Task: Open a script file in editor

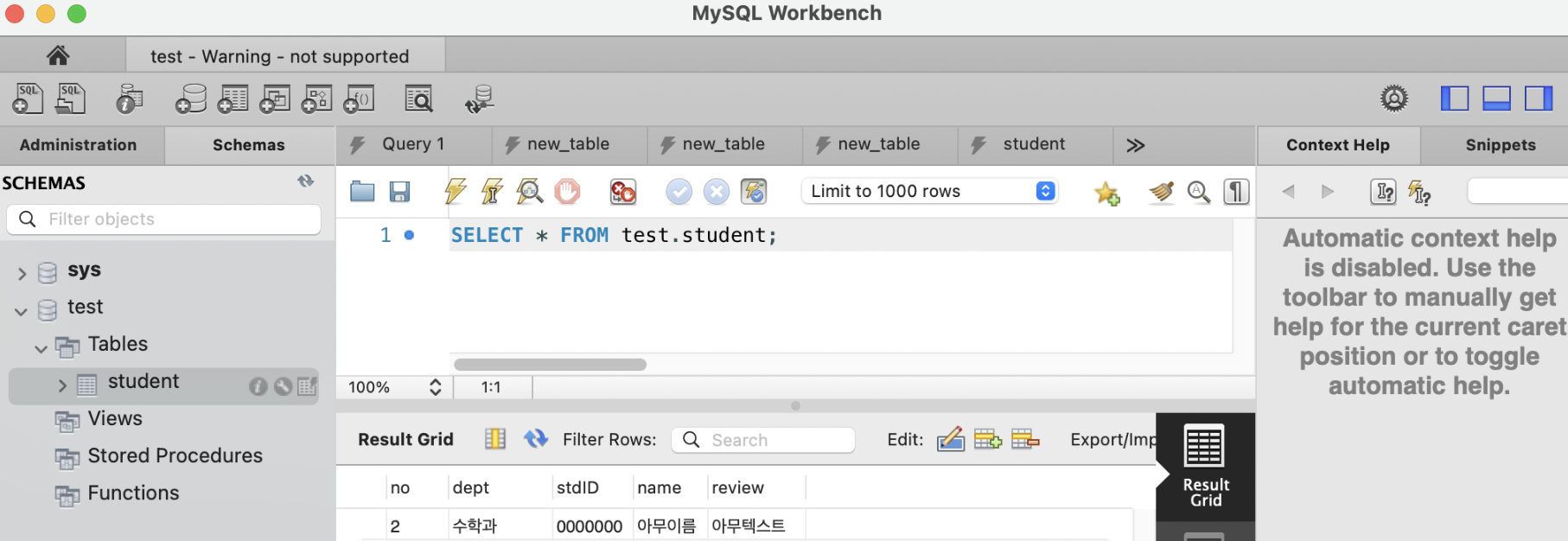Action: pos(362,191)
